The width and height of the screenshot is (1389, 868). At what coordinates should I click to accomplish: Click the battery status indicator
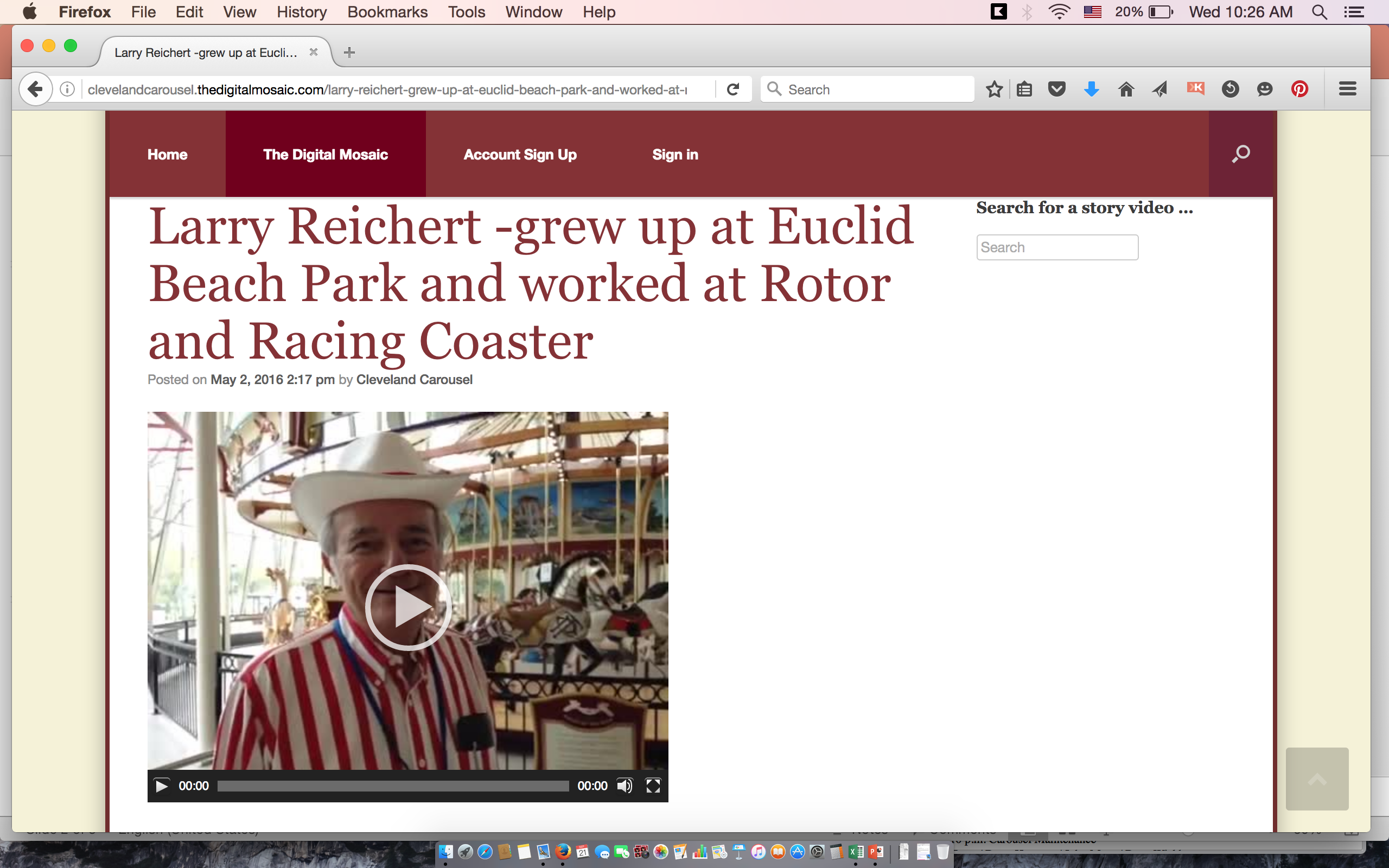click(1144, 12)
